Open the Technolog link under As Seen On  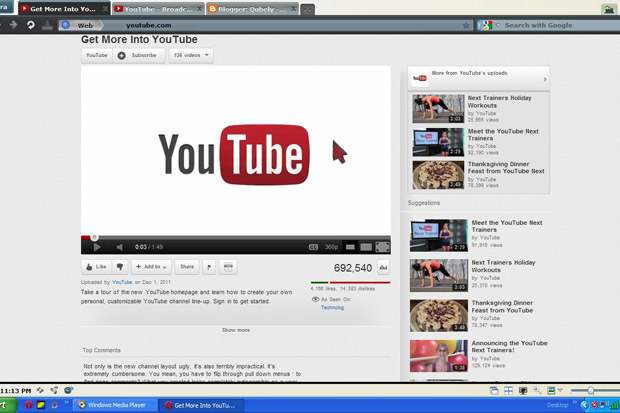[x=333, y=307]
